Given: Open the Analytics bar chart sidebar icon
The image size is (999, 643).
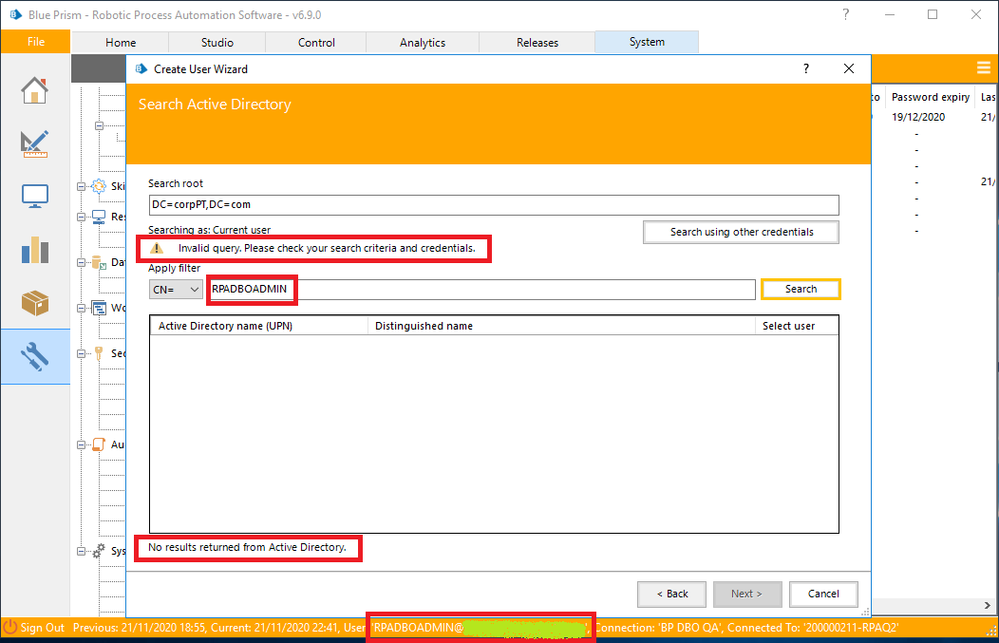Looking at the screenshot, I should [34, 250].
